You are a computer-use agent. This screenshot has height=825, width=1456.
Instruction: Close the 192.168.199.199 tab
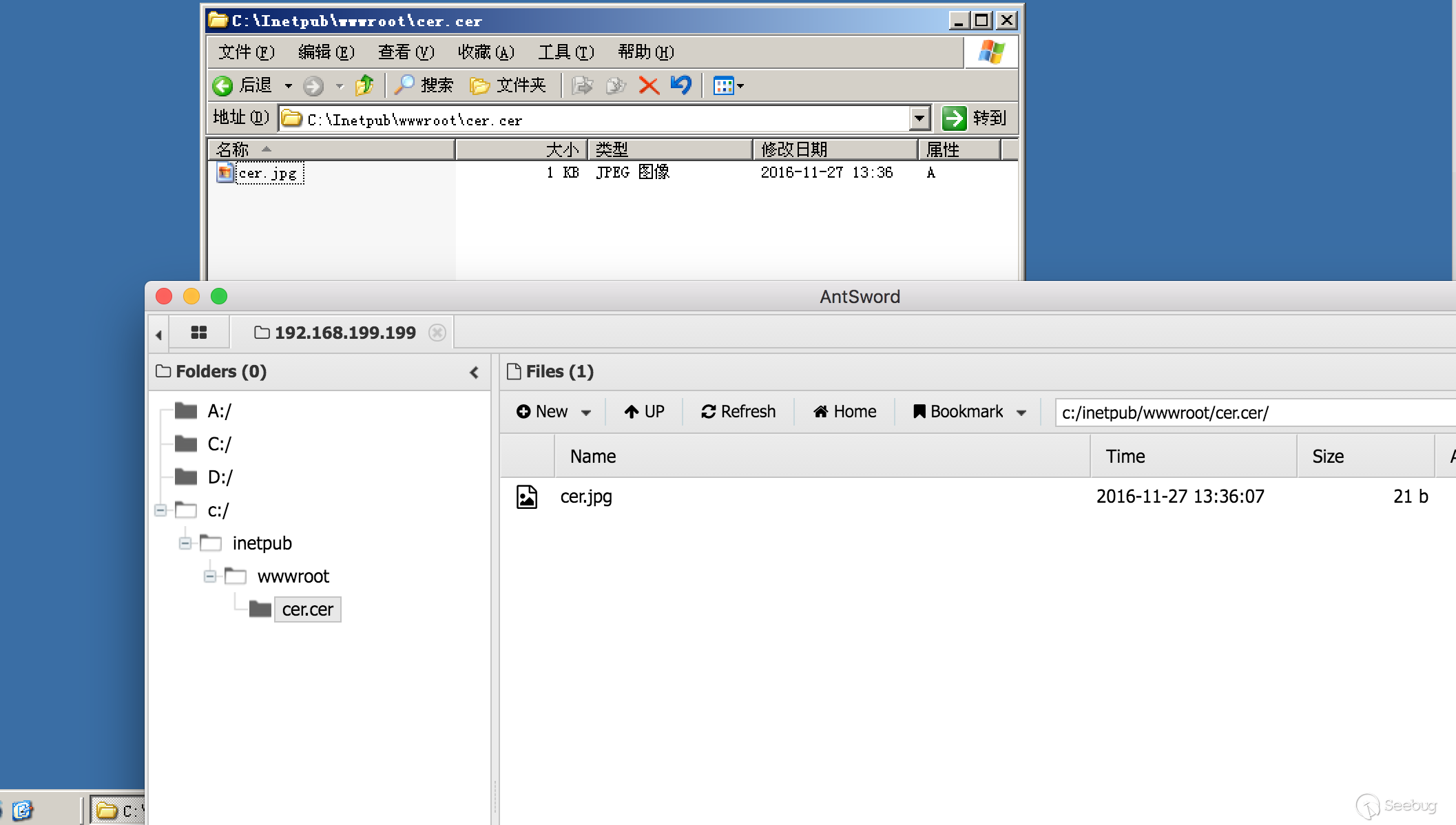coord(437,333)
